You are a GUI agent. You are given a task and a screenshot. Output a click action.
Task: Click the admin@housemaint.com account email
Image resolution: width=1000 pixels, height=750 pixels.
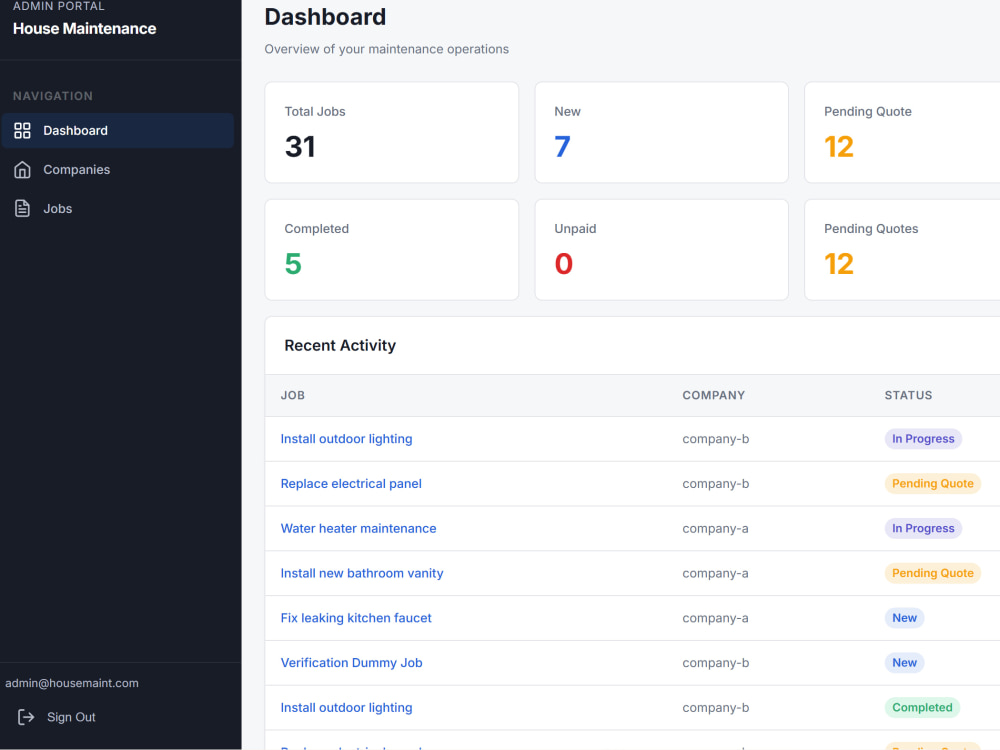pyautogui.click(x=72, y=683)
